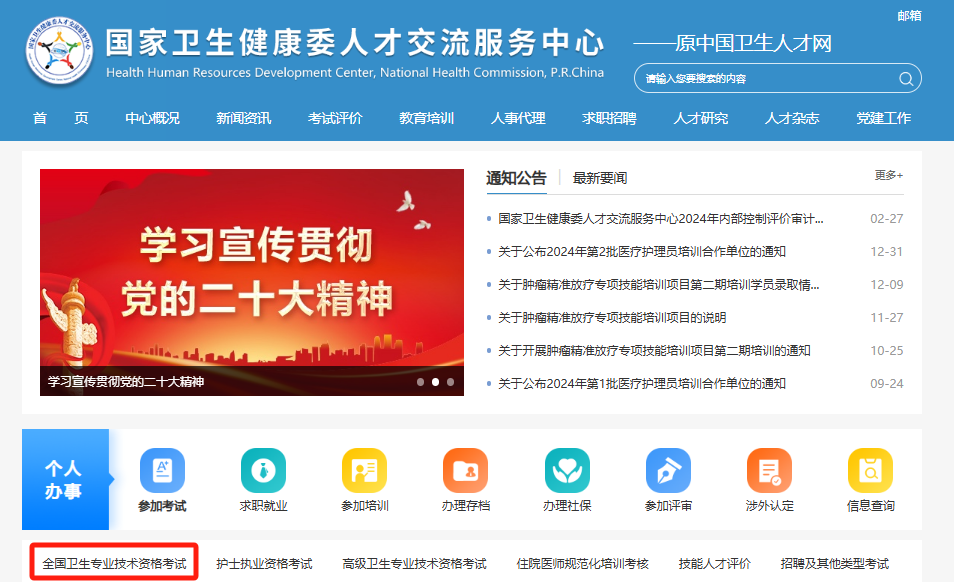This screenshot has height=582, width=954.
Task: Click the center's circular logo
Action: [x=59, y=50]
